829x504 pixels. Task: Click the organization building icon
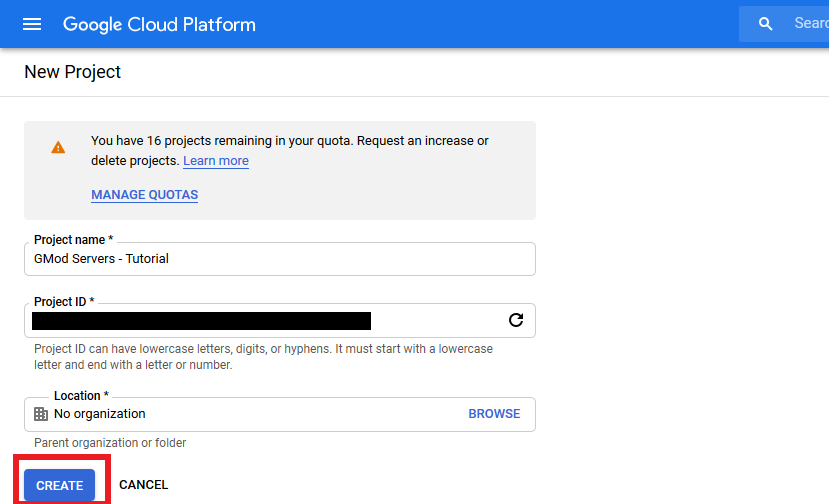click(x=41, y=414)
